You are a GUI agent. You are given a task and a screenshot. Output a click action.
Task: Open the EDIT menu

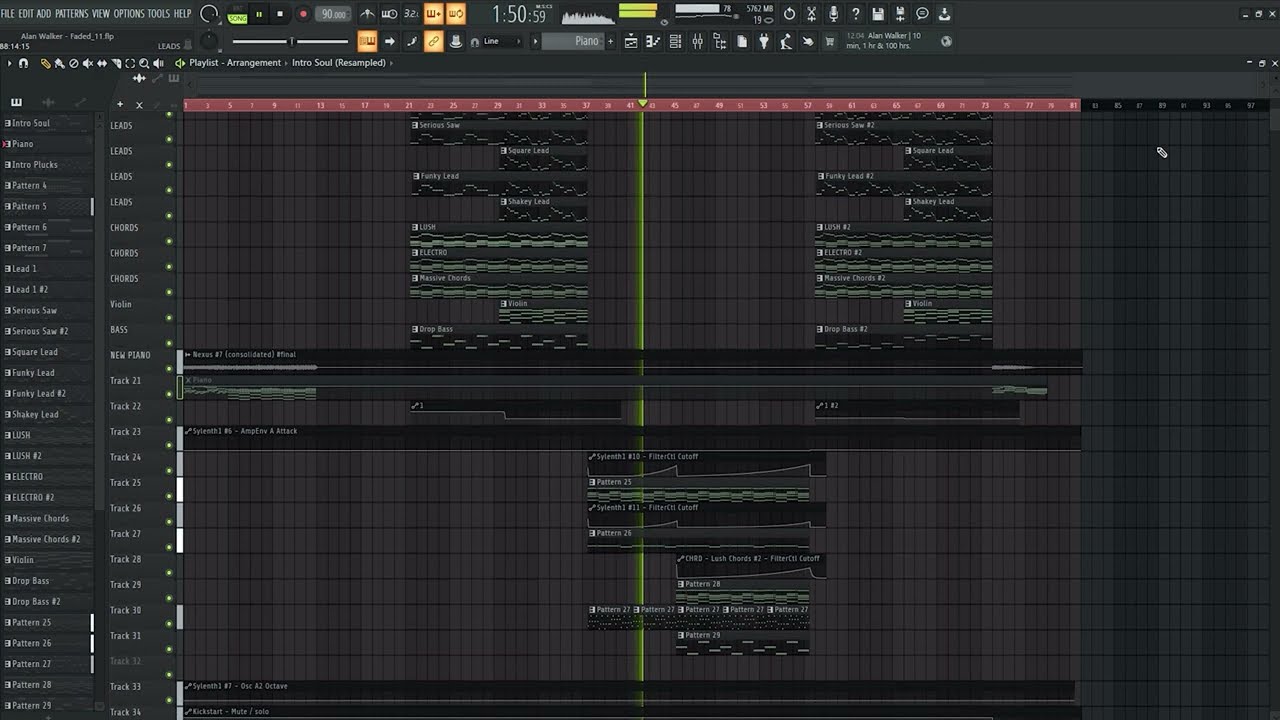tap(26, 14)
